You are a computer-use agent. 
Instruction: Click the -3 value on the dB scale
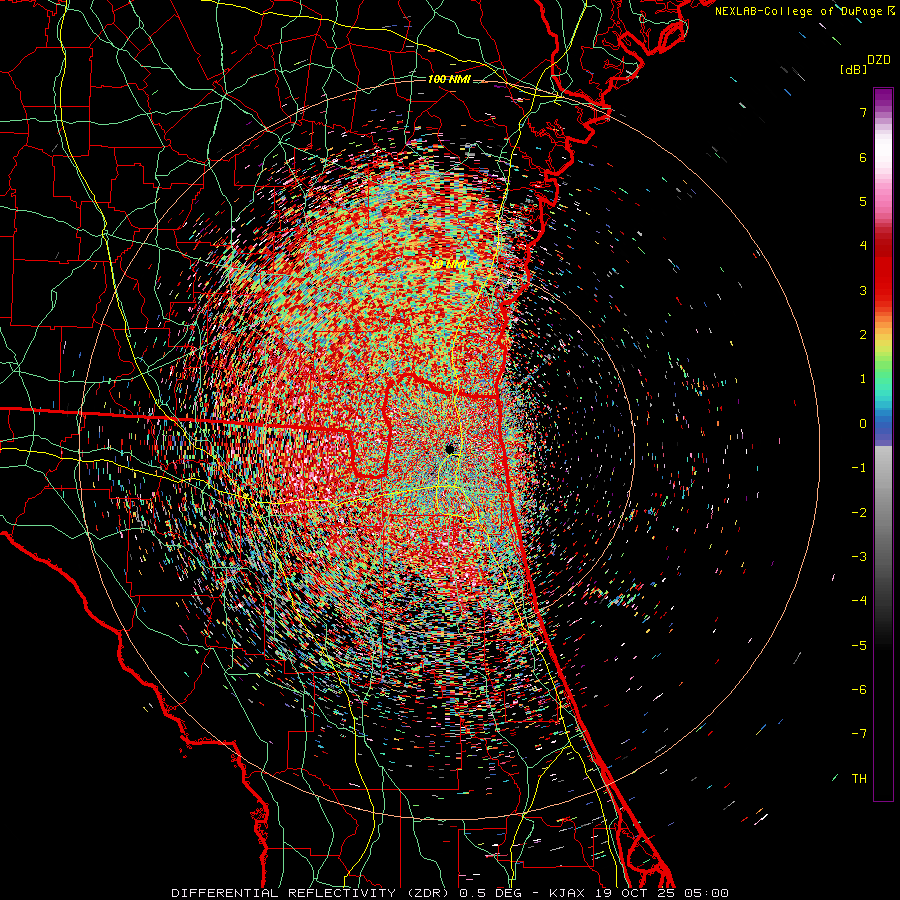tap(859, 557)
